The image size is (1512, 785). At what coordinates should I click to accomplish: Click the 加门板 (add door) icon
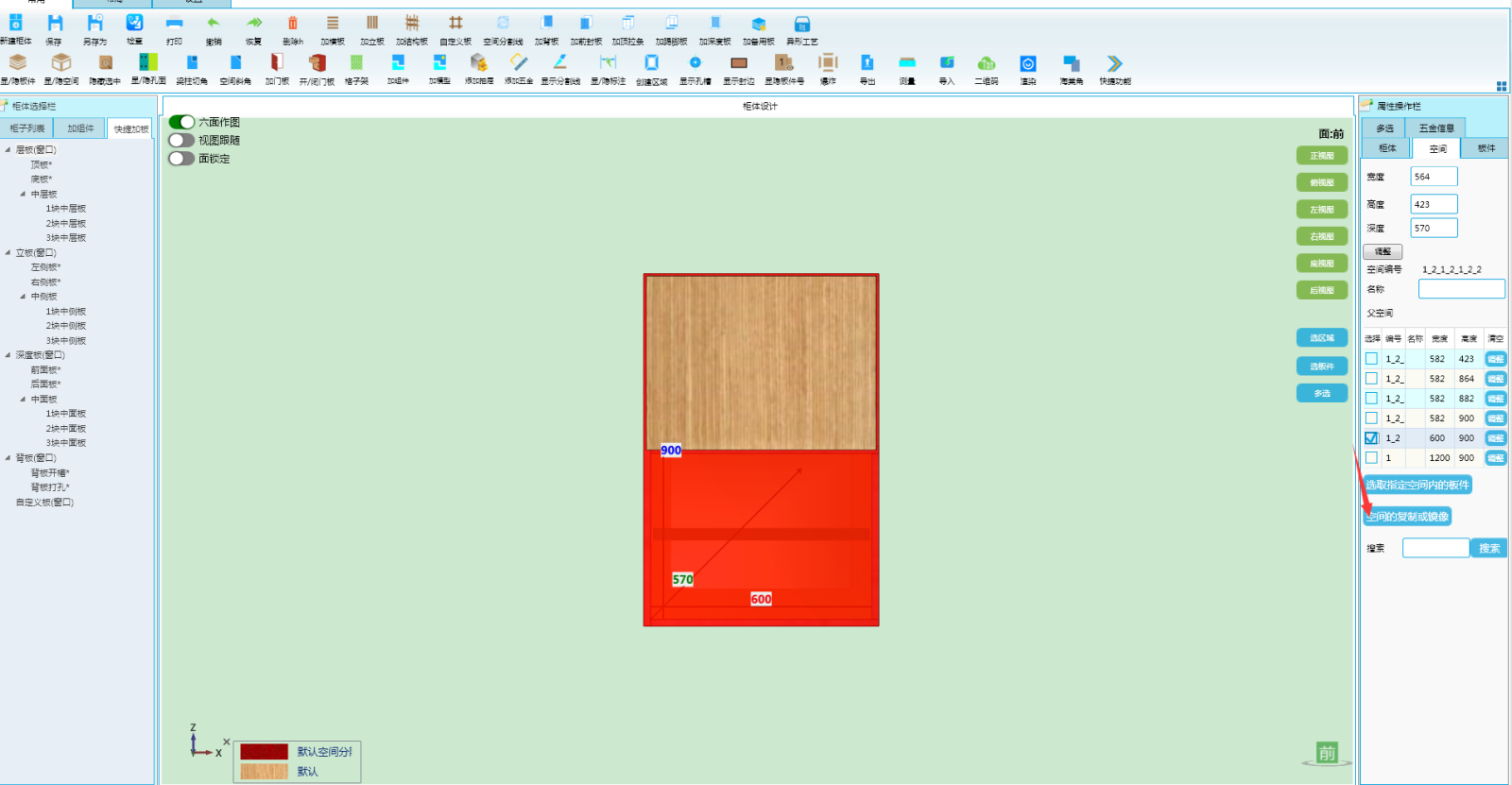277,63
